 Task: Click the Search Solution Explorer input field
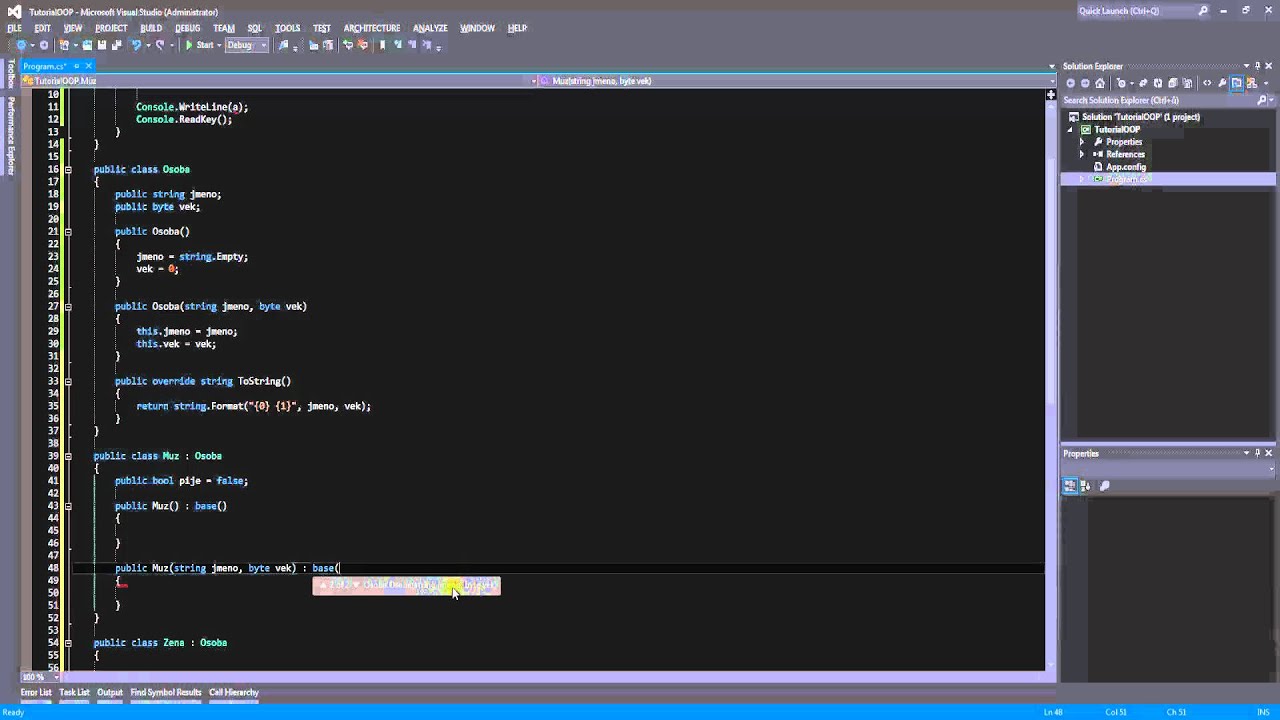point(1158,100)
